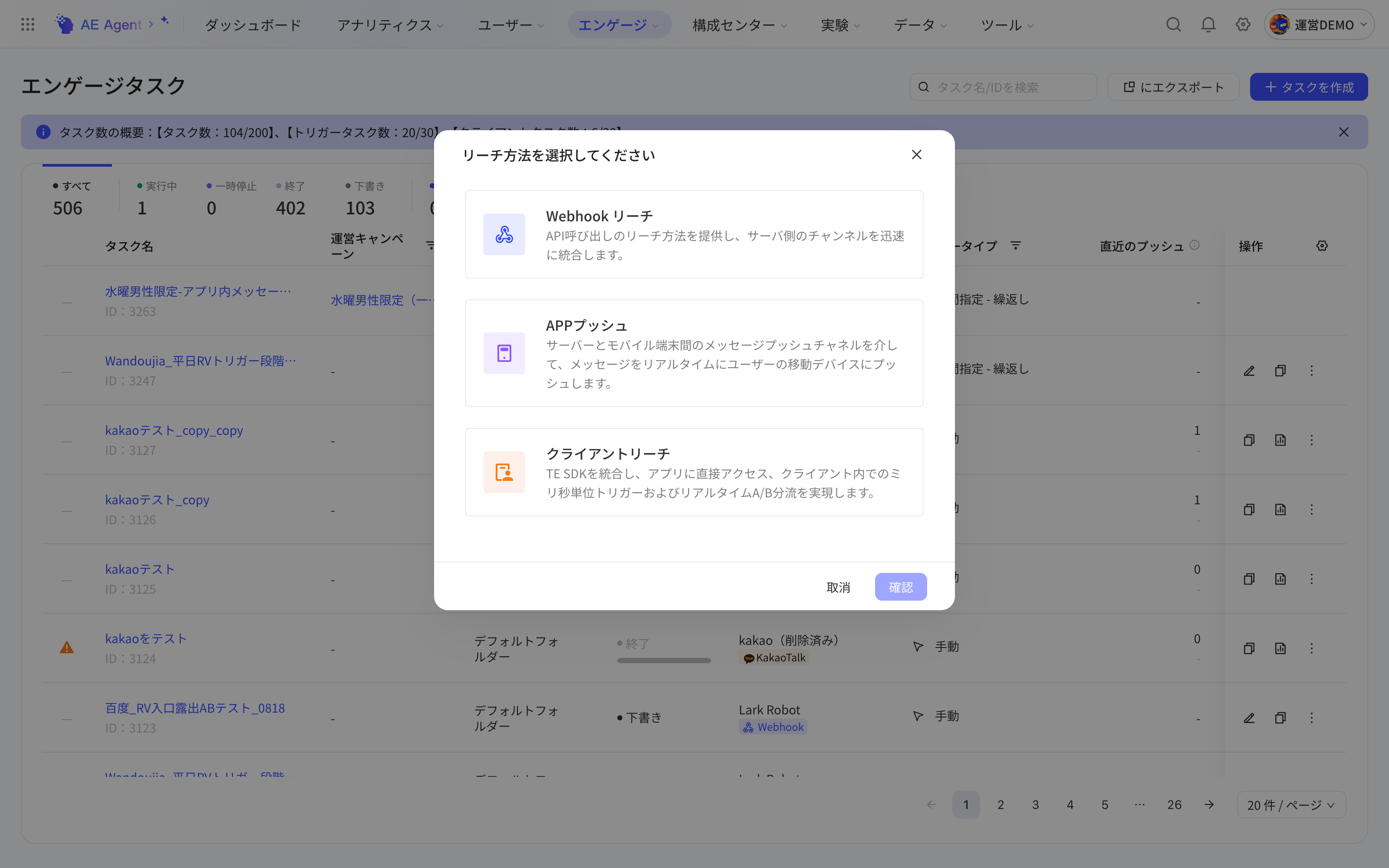Expand the アナリティクス menu
1389x868 pixels.
(x=390, y=25)
